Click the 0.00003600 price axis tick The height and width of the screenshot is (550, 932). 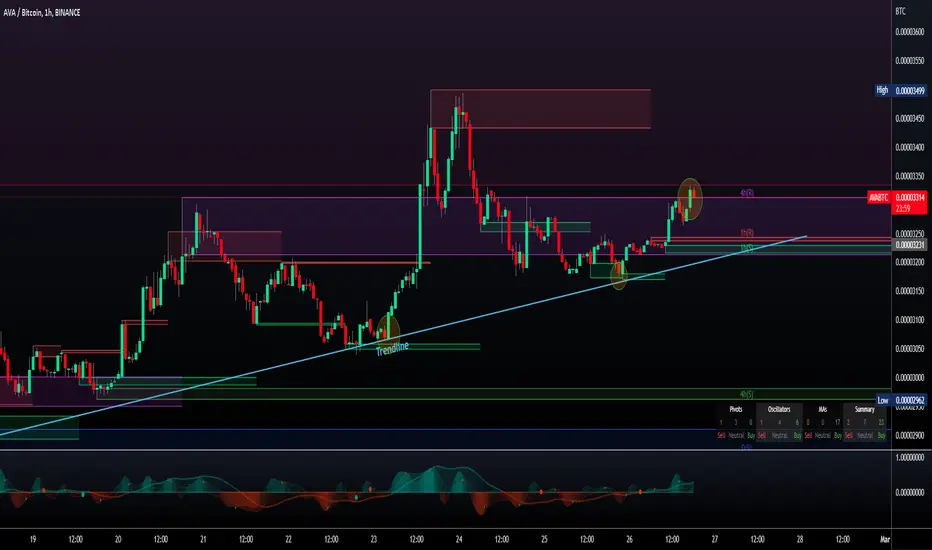click(x=910, y=32)
